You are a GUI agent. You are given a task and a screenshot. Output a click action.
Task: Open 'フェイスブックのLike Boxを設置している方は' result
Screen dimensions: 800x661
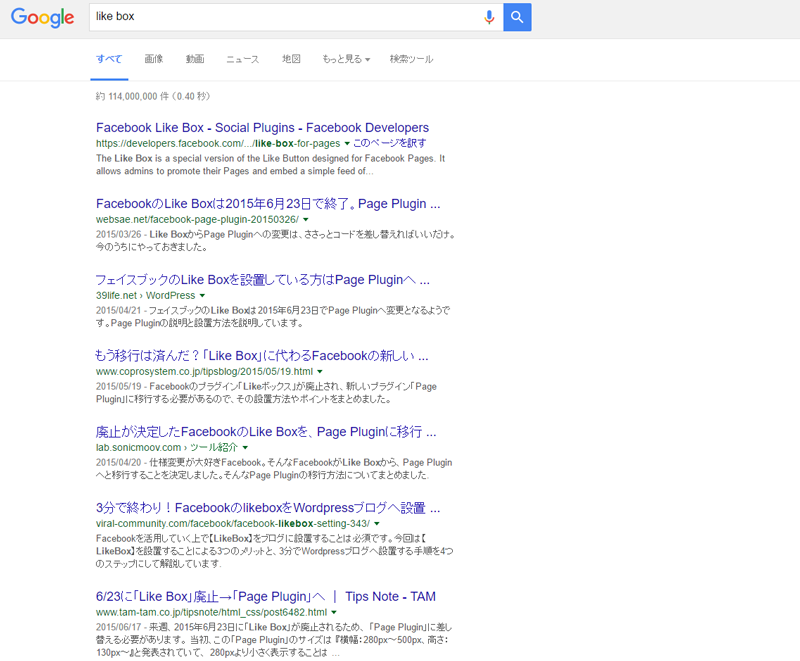263,280
